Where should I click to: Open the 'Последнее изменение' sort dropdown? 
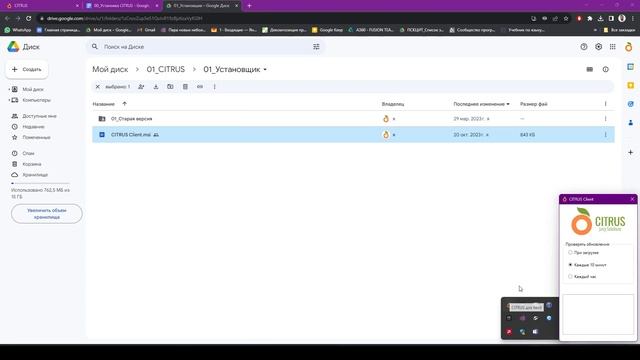tap(508, 104)
